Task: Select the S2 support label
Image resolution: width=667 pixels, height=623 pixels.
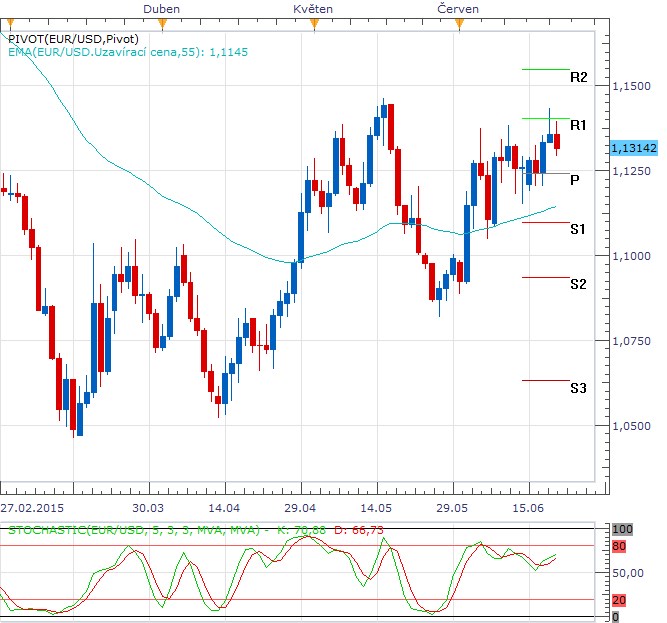Action: tap(579, 284)
